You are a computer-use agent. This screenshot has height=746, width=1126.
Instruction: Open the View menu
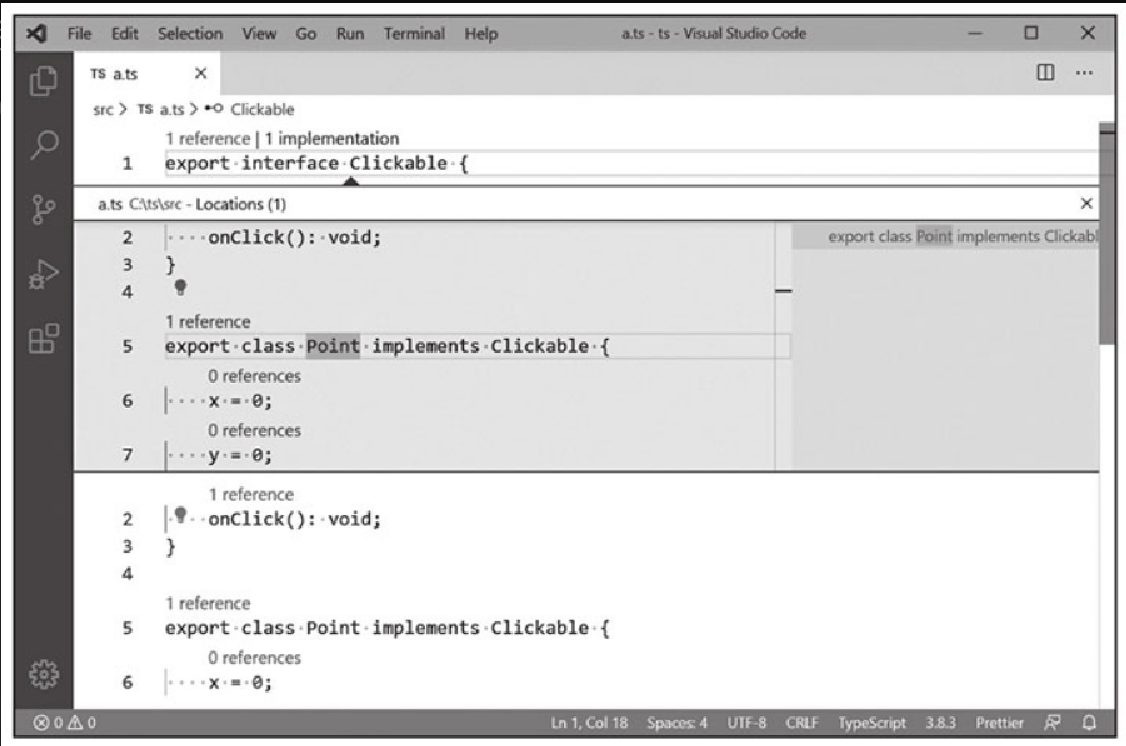[259, 34]
